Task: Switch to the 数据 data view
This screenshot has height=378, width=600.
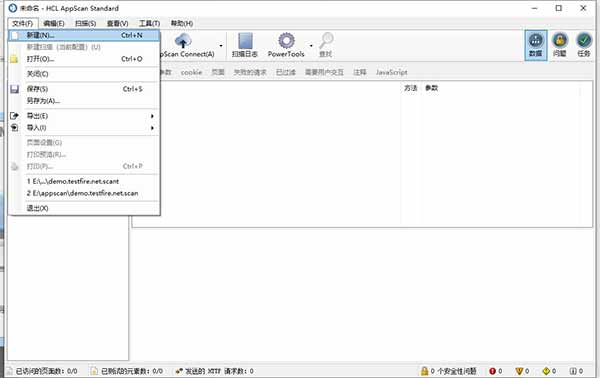Action: 536,45
